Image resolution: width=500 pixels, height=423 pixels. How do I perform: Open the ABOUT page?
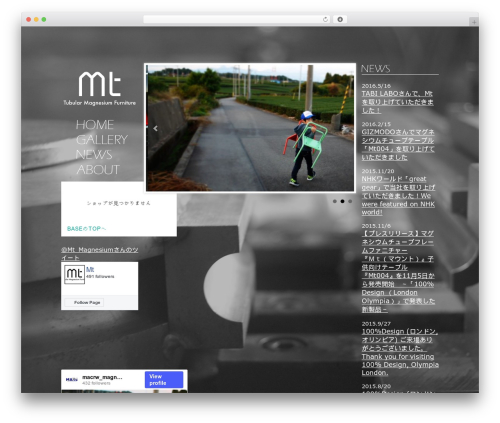pyautogui.click(x=98, y=170)
